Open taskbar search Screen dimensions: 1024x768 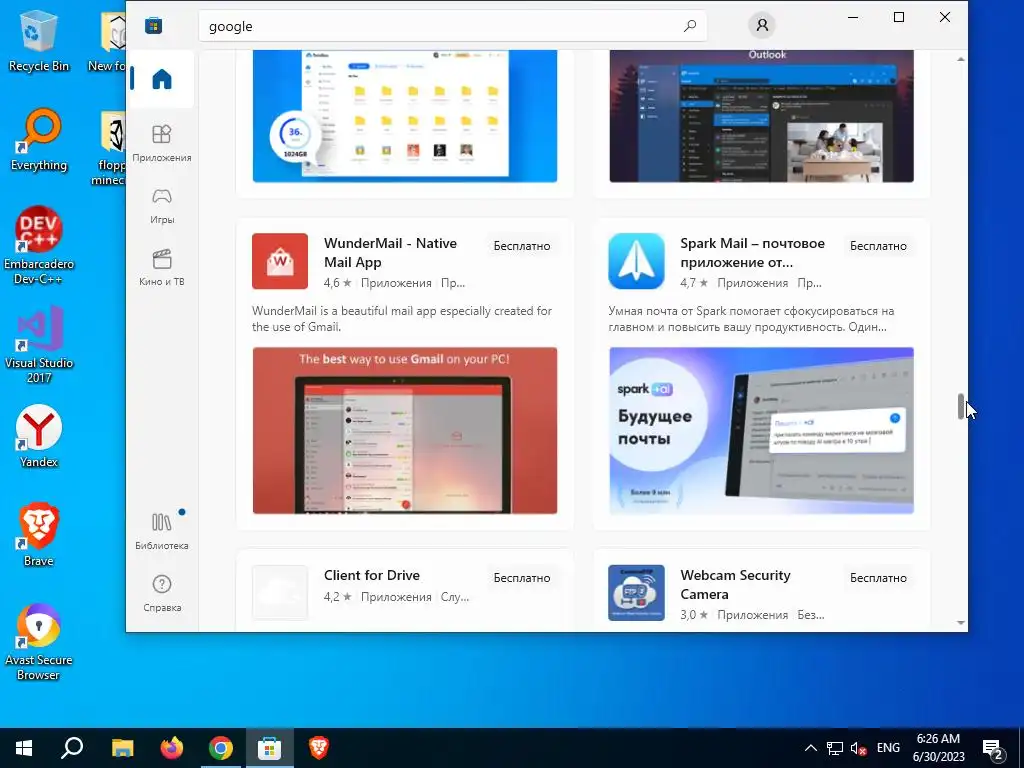(72, 748)
